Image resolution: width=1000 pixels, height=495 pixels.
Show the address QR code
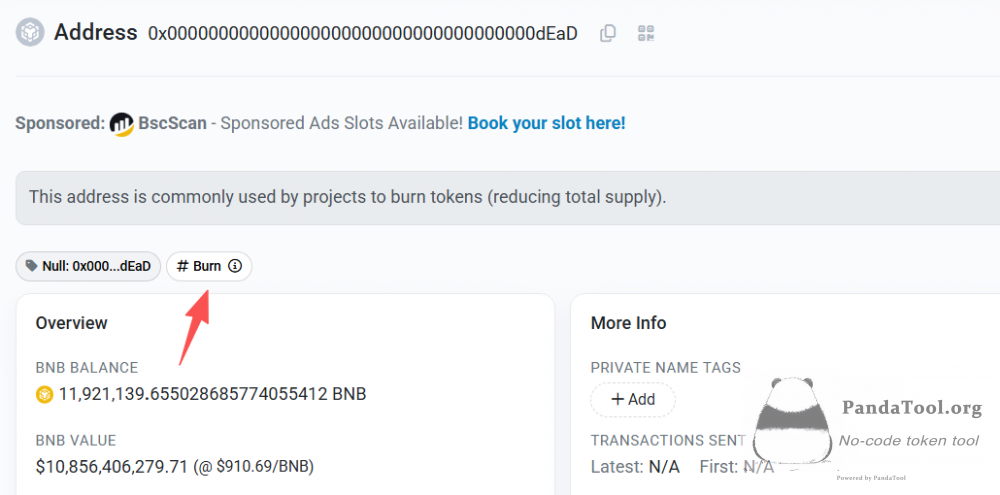coord(645,33)
